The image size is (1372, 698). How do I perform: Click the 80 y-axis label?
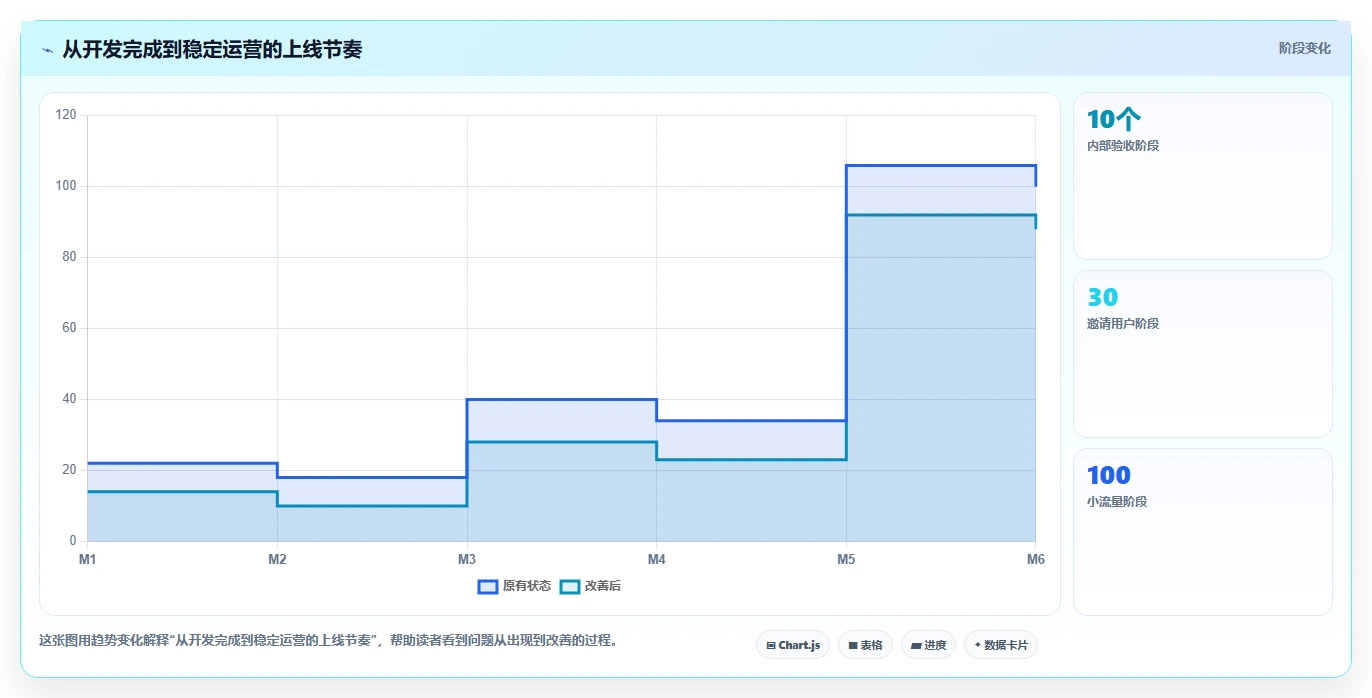click(x=69, y=257)
